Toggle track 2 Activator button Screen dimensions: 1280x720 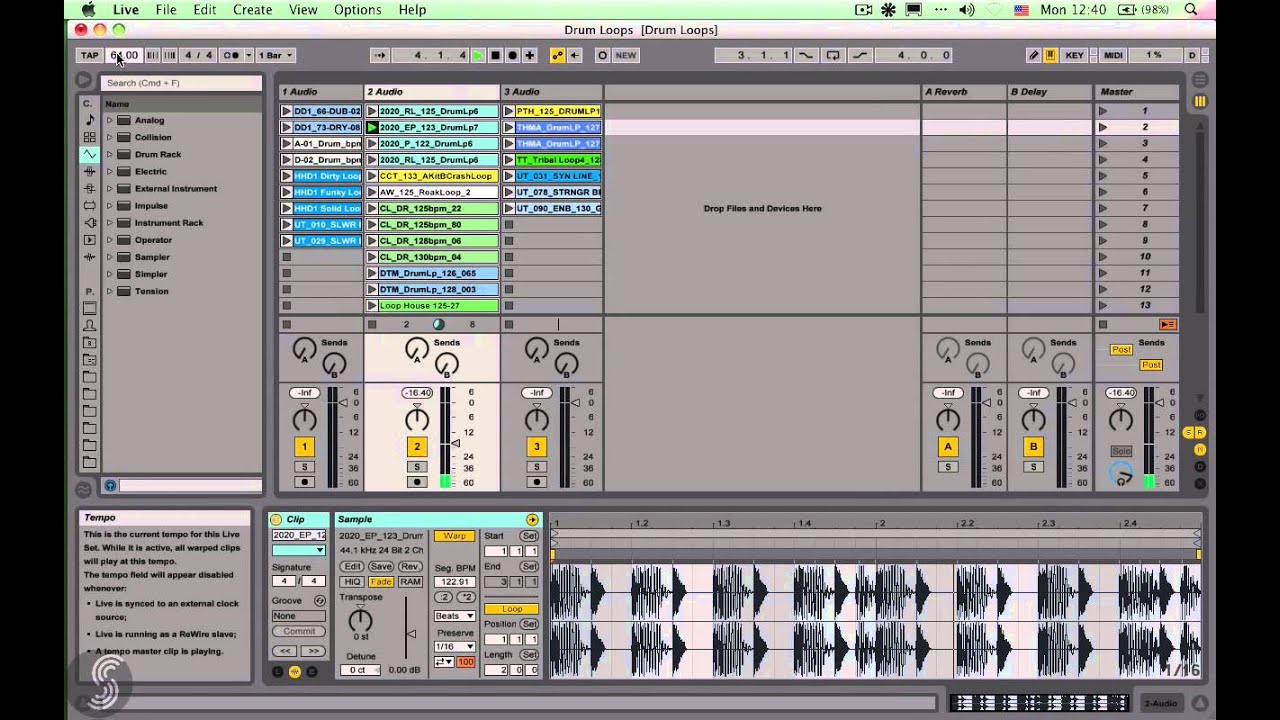(417, 447)
